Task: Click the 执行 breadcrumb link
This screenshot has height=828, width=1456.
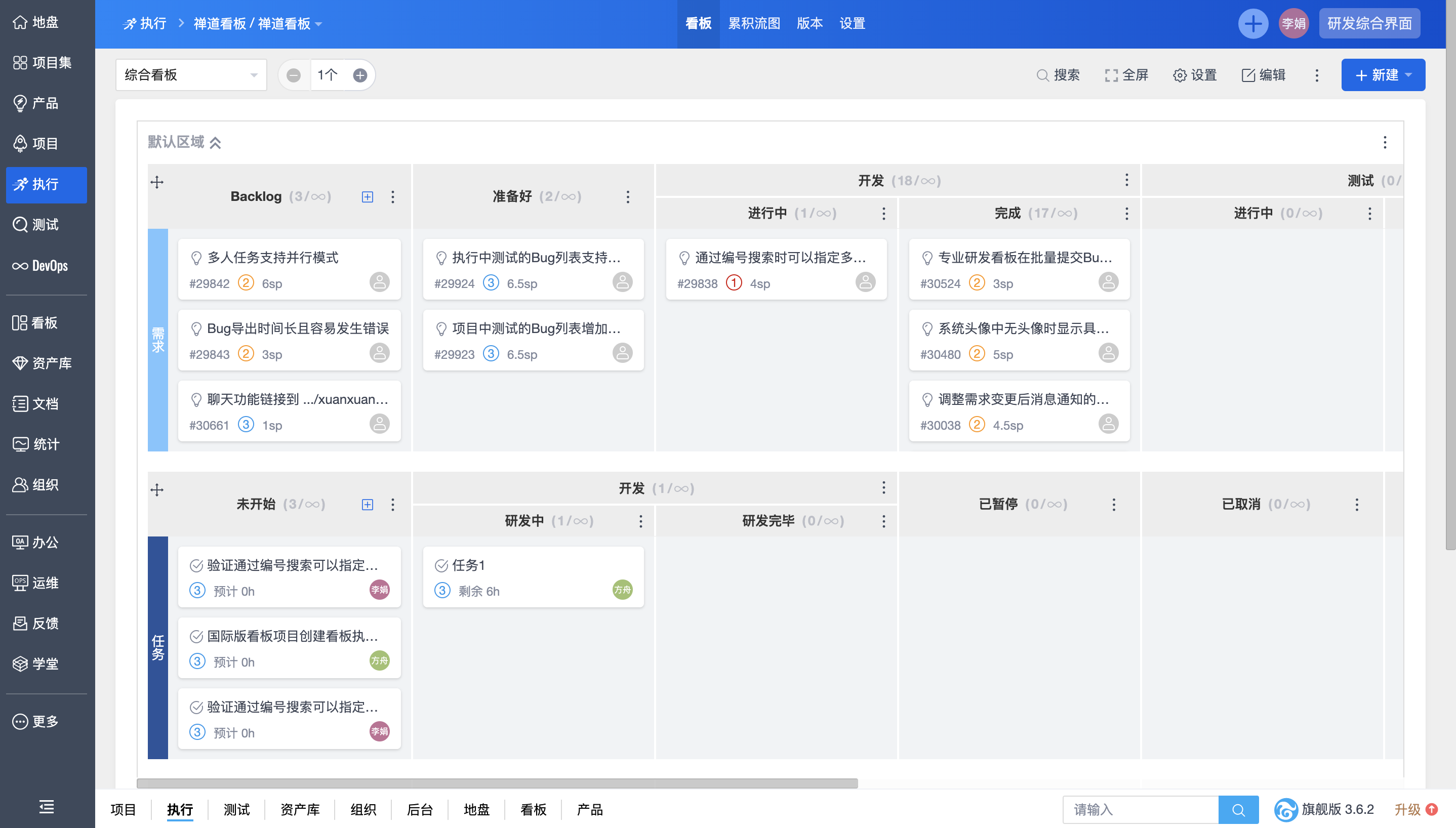Action: point(145,24)
